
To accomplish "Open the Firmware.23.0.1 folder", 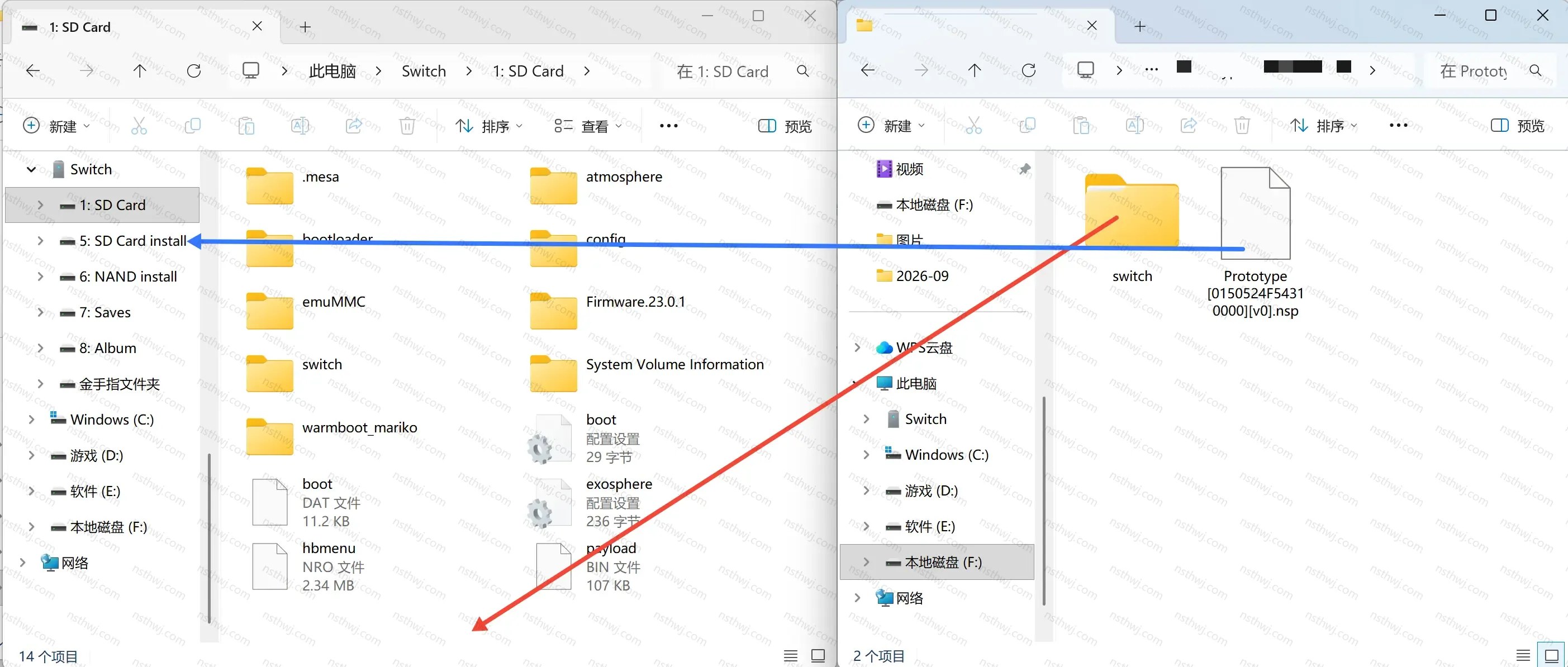I will click(608, 311).
